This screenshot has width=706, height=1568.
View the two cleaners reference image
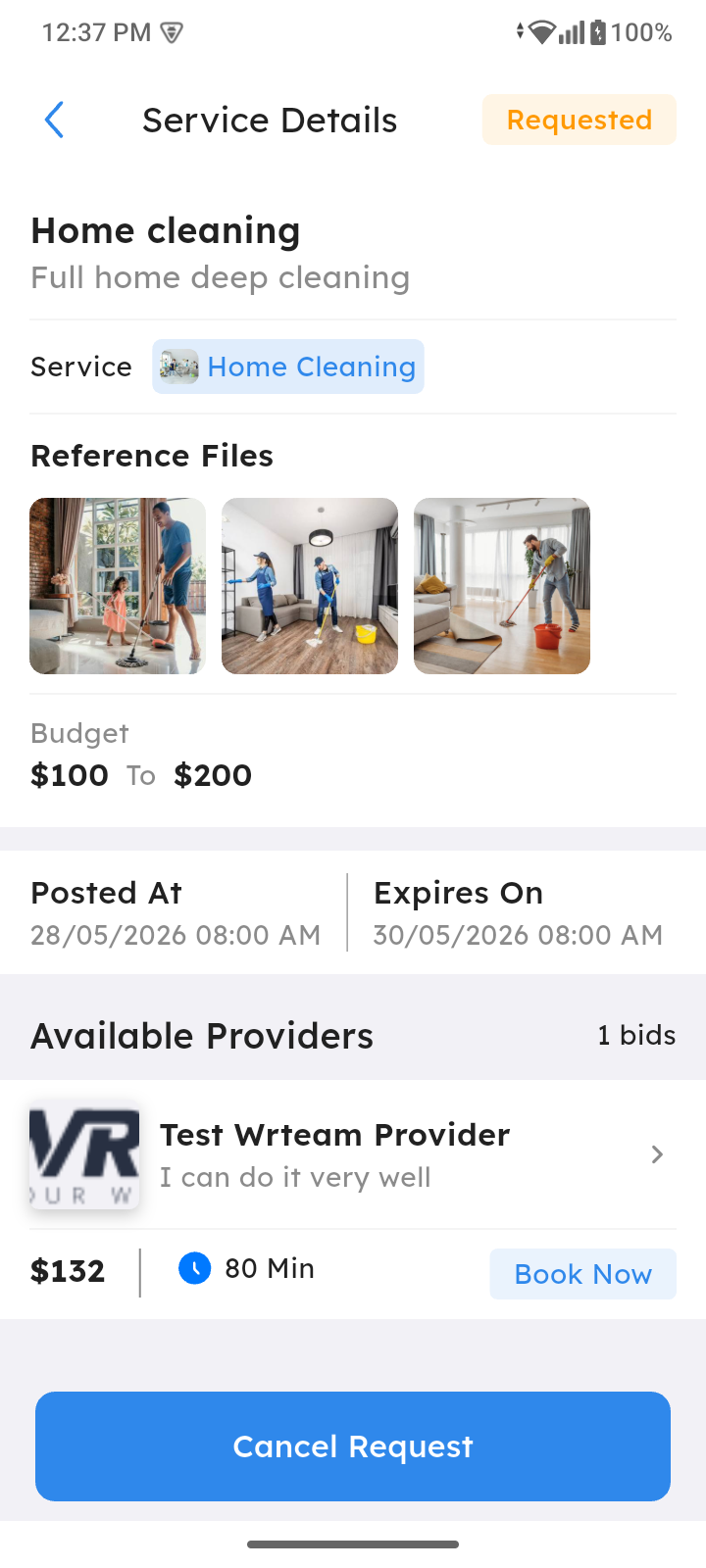point(310,586)
